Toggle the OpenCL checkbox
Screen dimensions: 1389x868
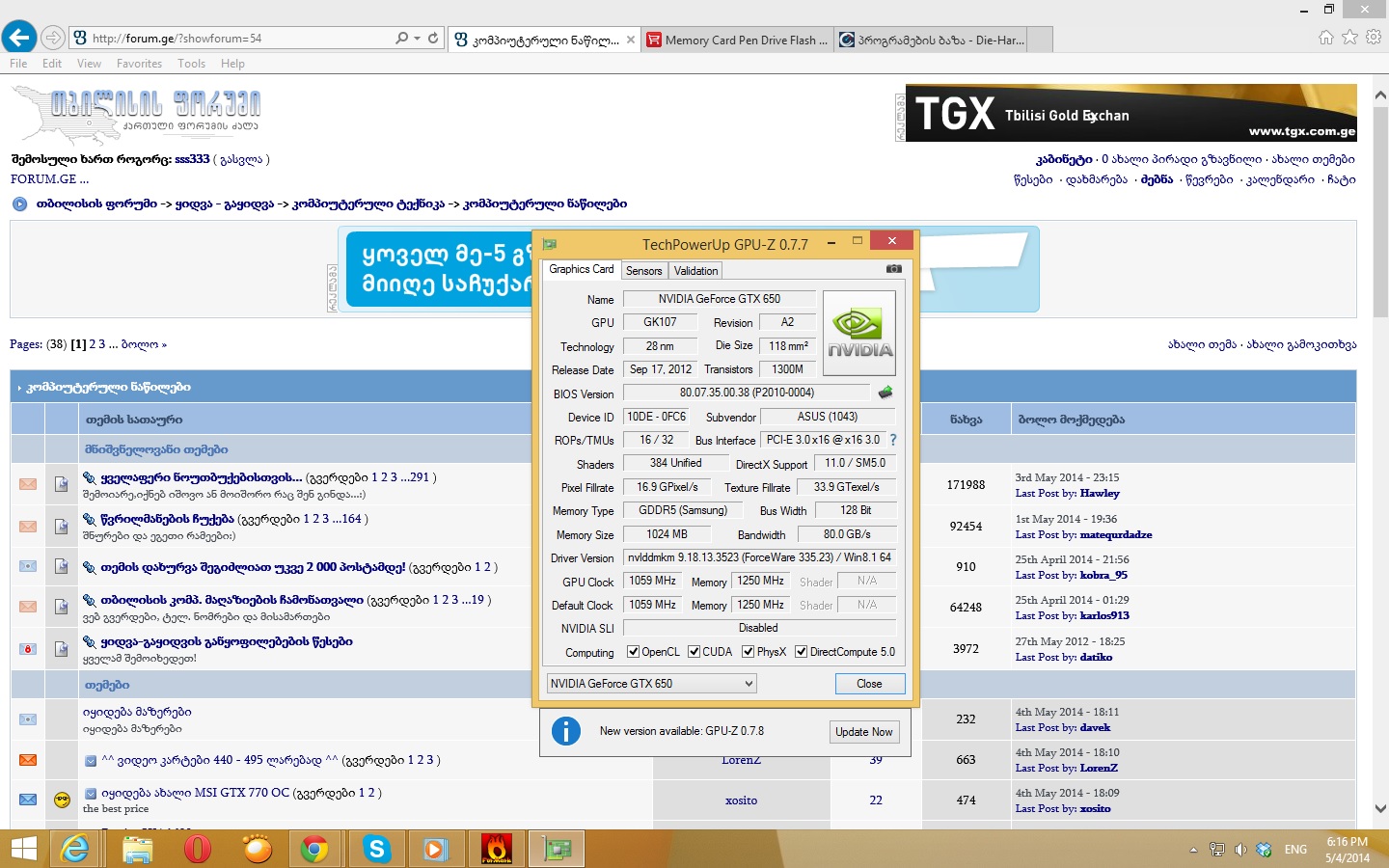coord(634,652)
